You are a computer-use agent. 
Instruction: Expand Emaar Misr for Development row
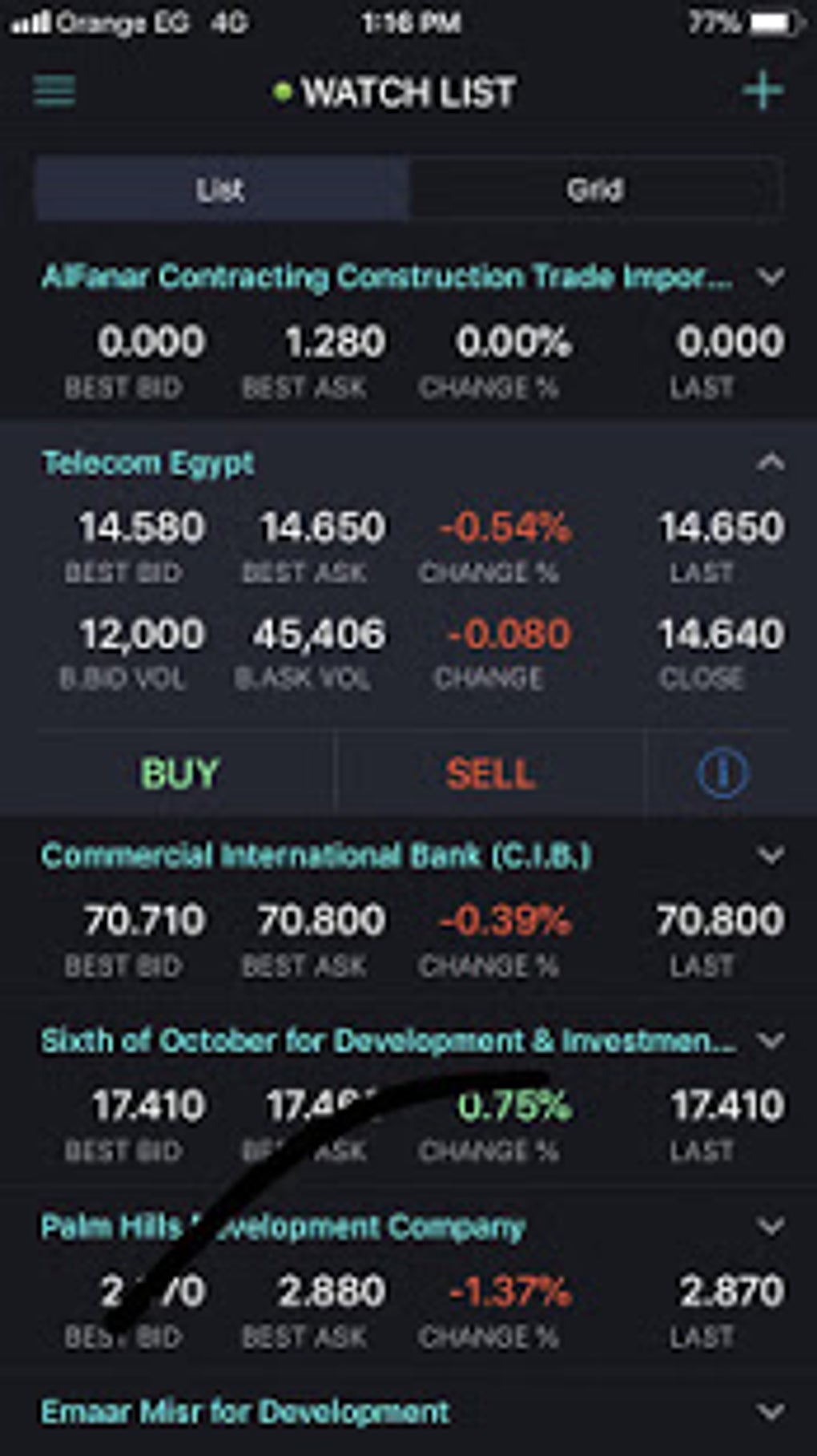click(771, 1412)
